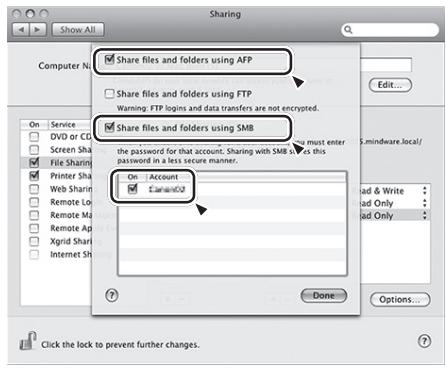Select Internet Sharing service row
The image size is (446, 368).
(x=56, y=254)
